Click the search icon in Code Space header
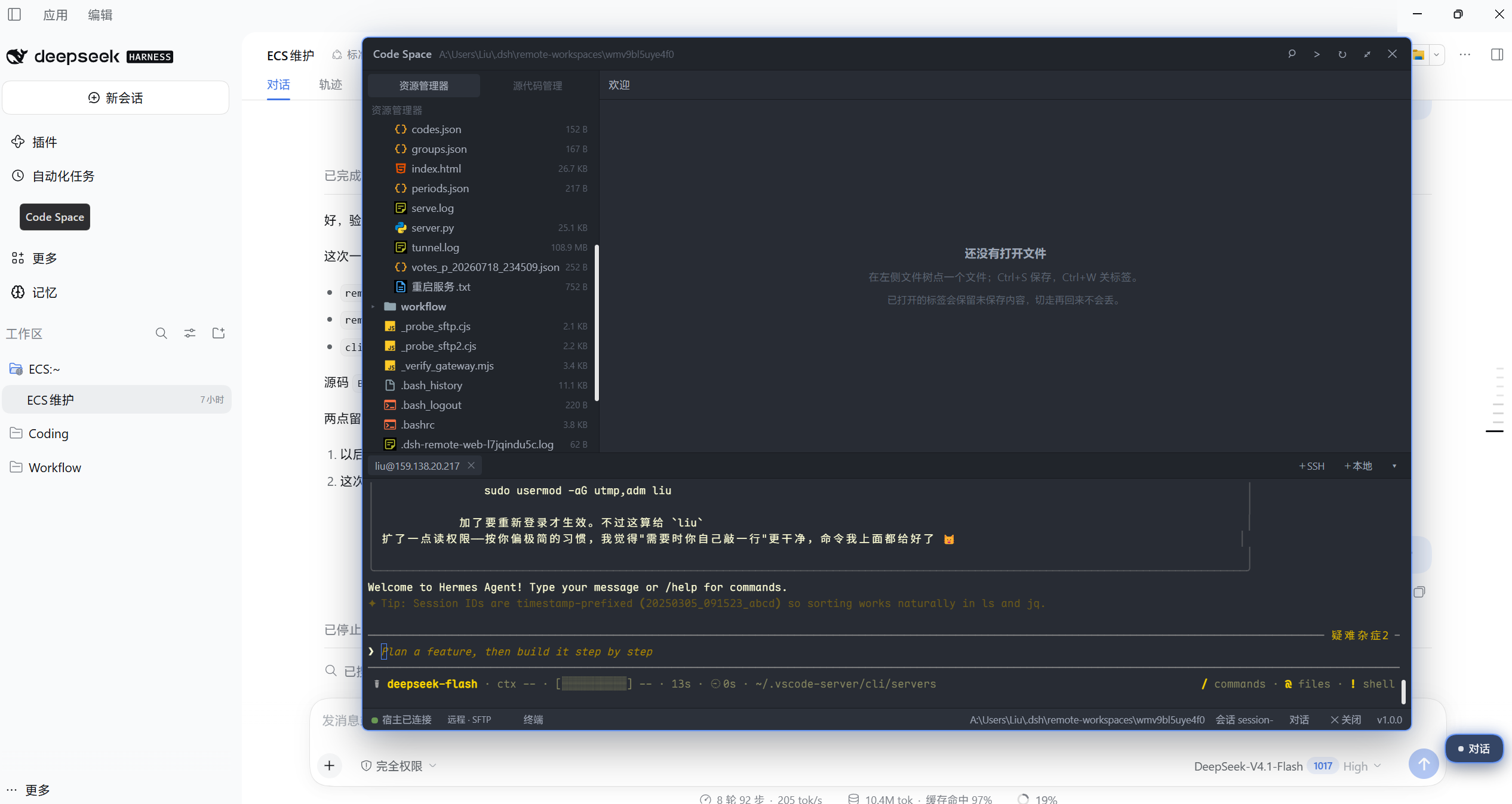Screen dimensions: 1512x804 click(1292, 54)
